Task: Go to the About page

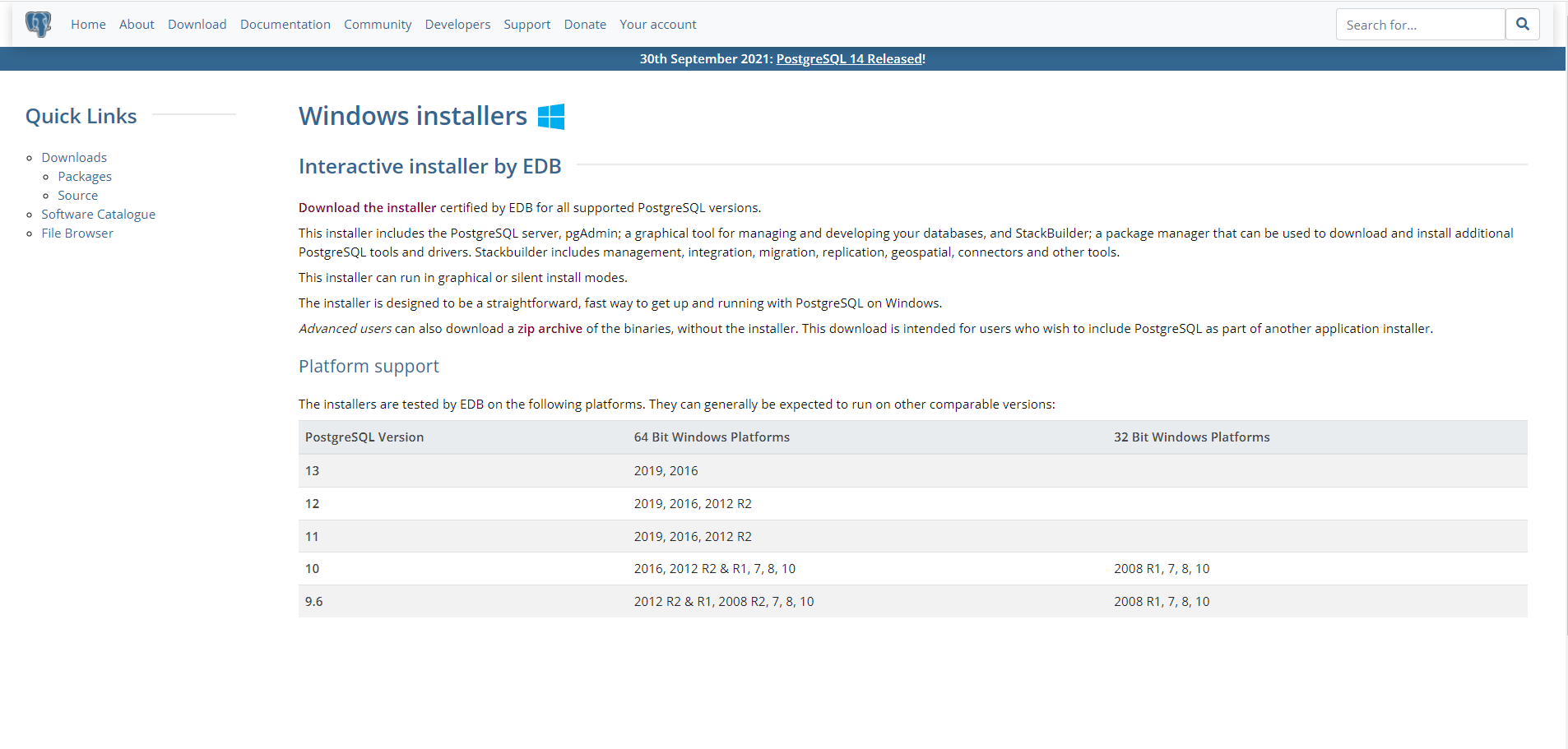Action: pyautogui.click(x=137, y=25)
